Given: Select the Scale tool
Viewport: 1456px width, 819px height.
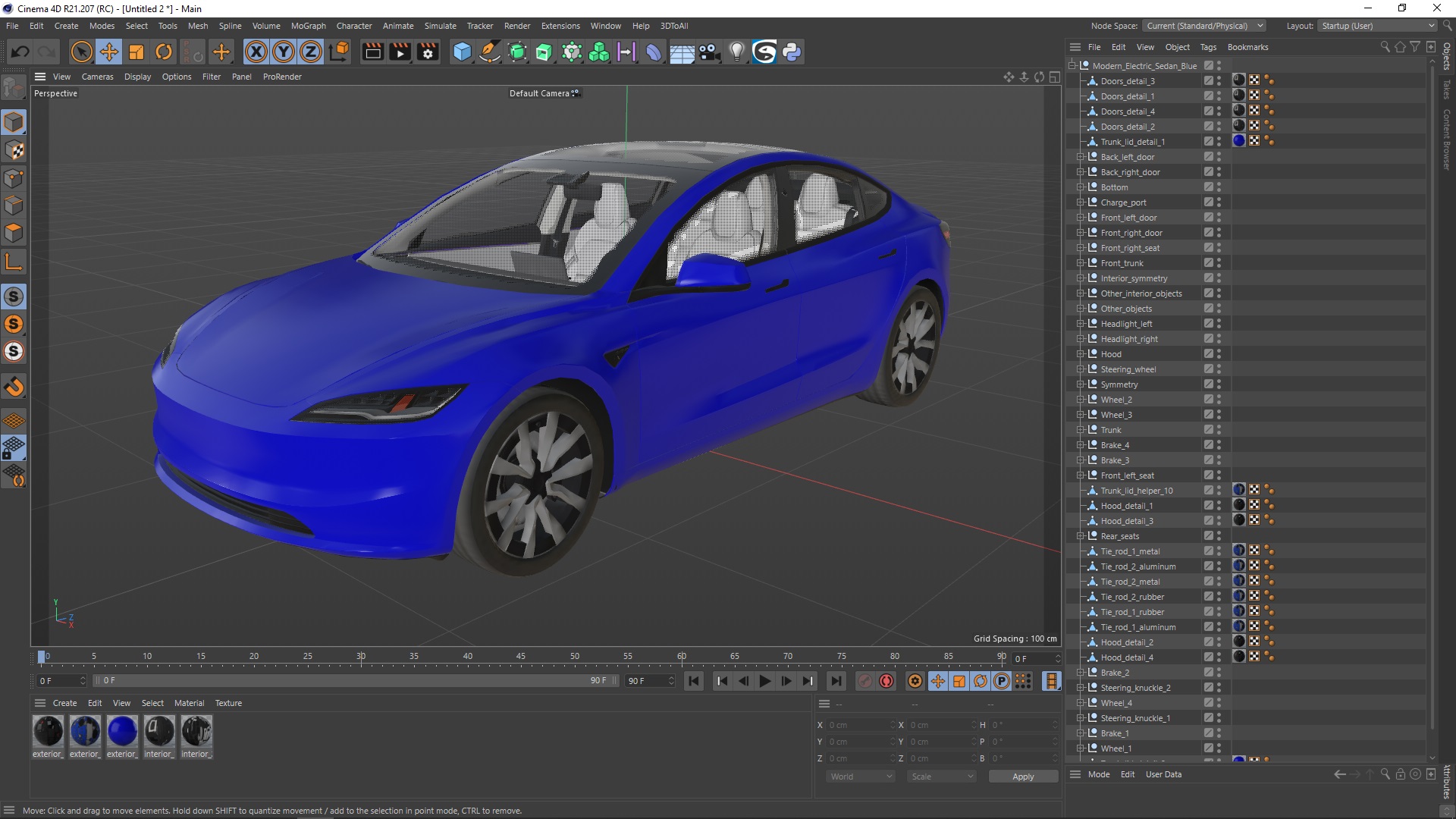Looking at the screenshot, I should point(136,52).
